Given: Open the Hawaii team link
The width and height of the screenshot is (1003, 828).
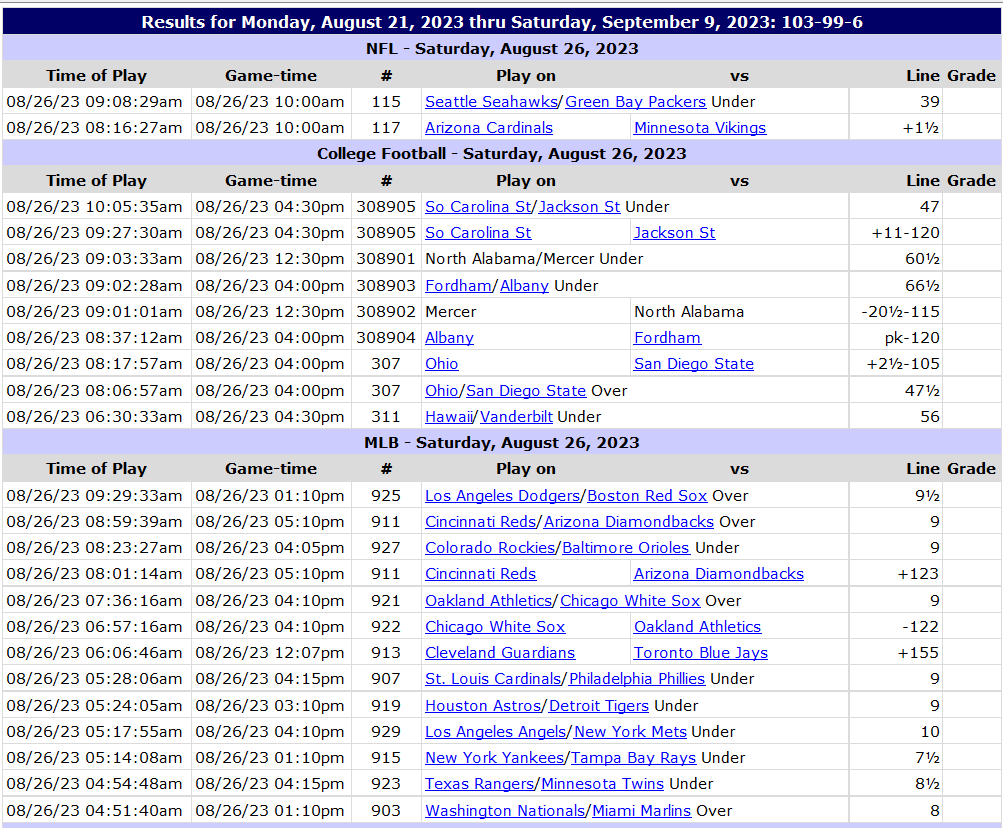Looking at the screenshot, I should pyautogui.click(x=448, y=417).
